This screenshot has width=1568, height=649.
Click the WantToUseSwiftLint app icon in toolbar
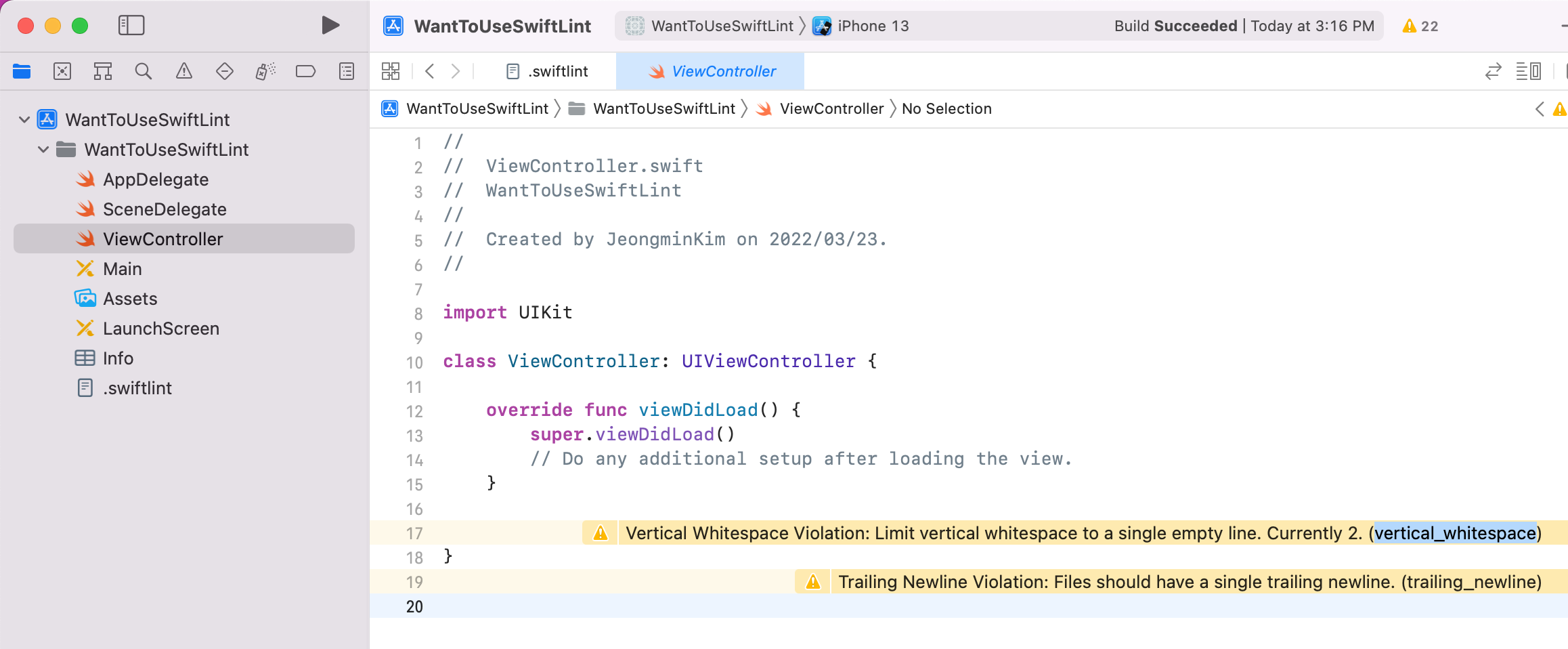(393, 26)
